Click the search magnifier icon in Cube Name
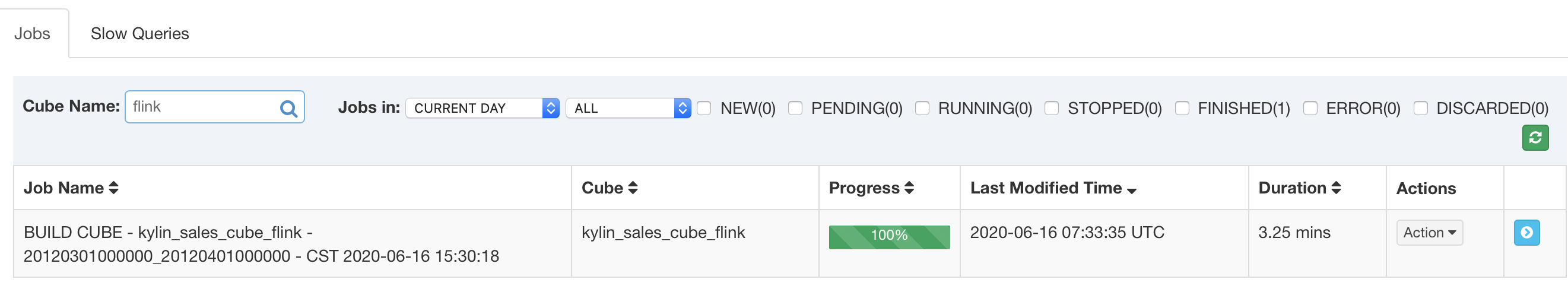The image size is (1568, 292). click(288, 108)
